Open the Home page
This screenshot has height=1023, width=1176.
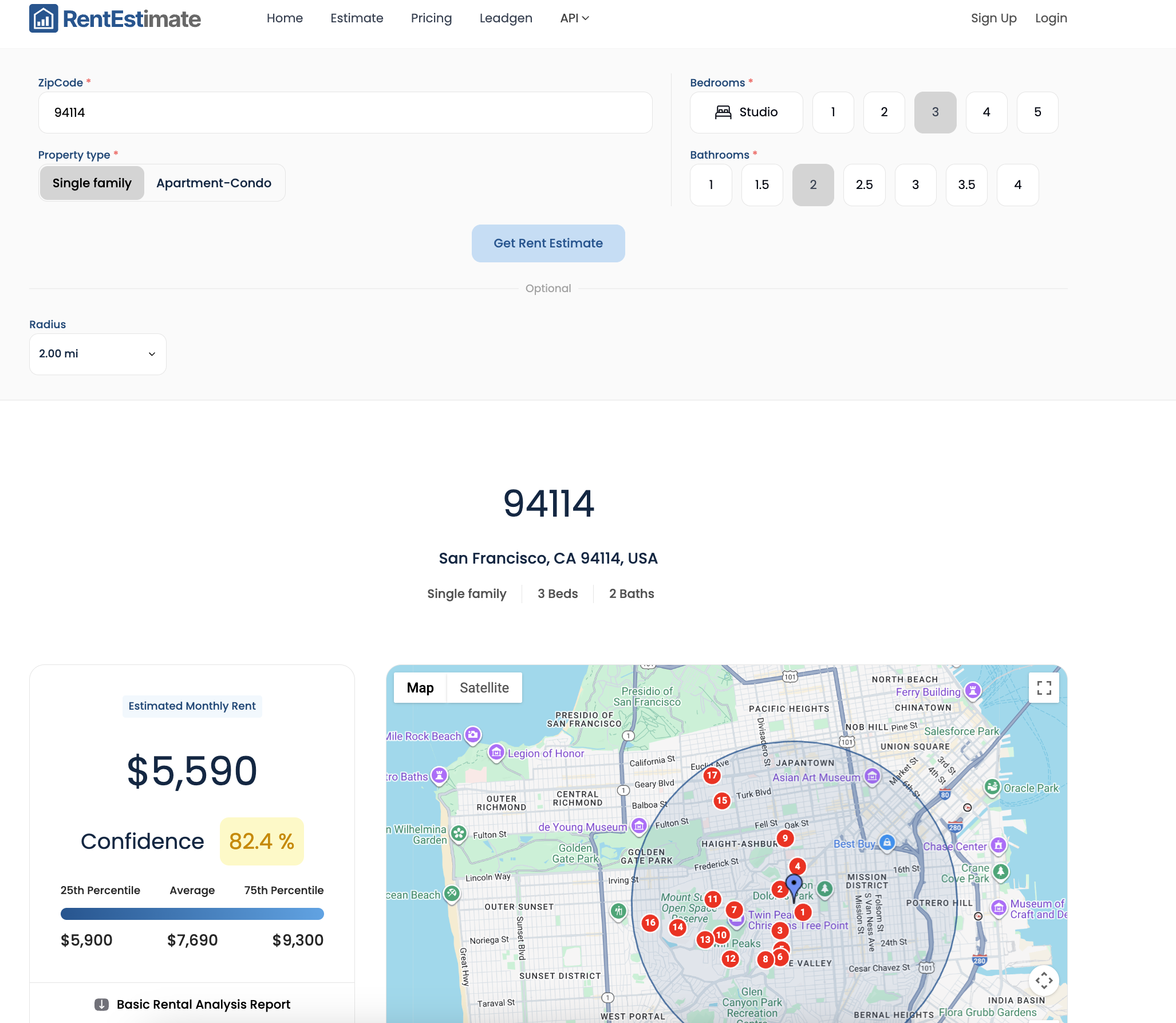click(x=285, y=18)
